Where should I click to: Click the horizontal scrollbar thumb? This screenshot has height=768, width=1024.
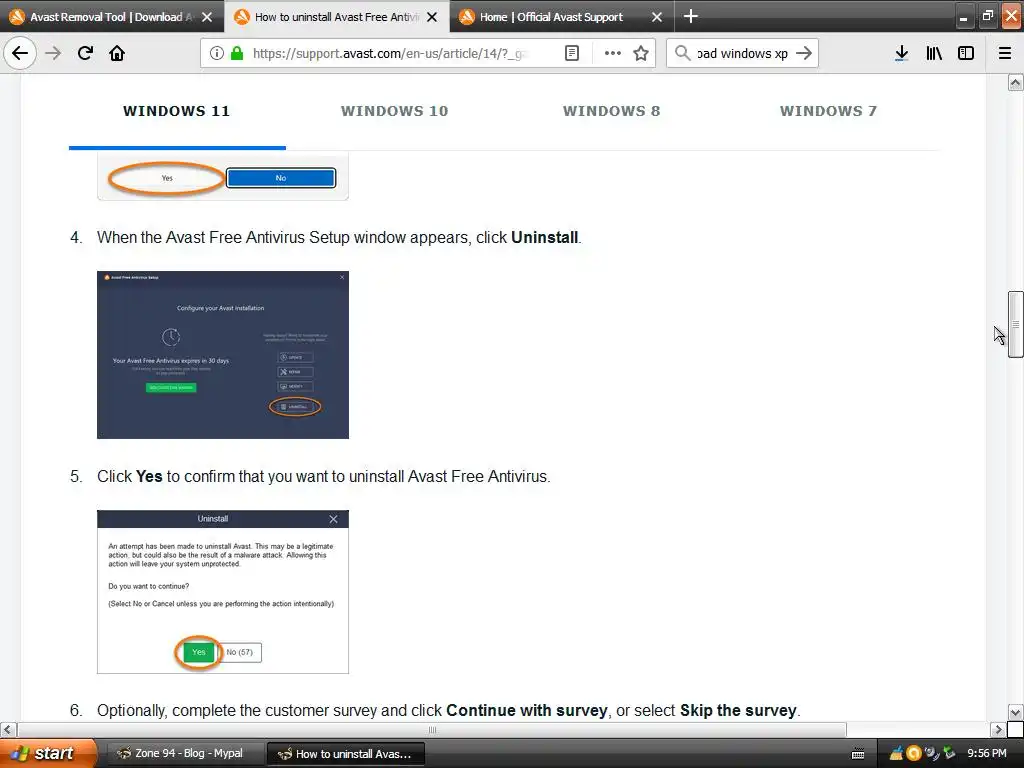[x=432, y=729]
